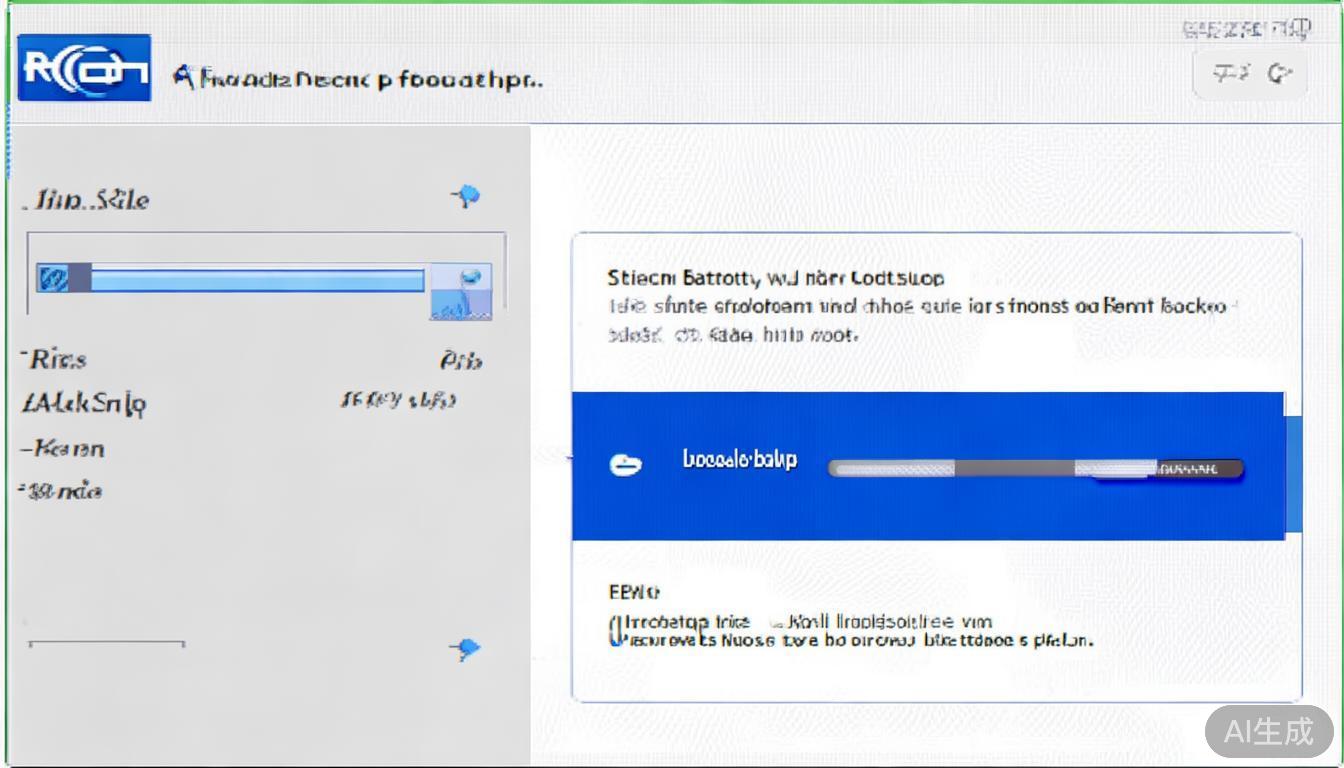
Task: Click the 'bocsalo·balıp' label in the blue banner
Action: tap(740, 460)
